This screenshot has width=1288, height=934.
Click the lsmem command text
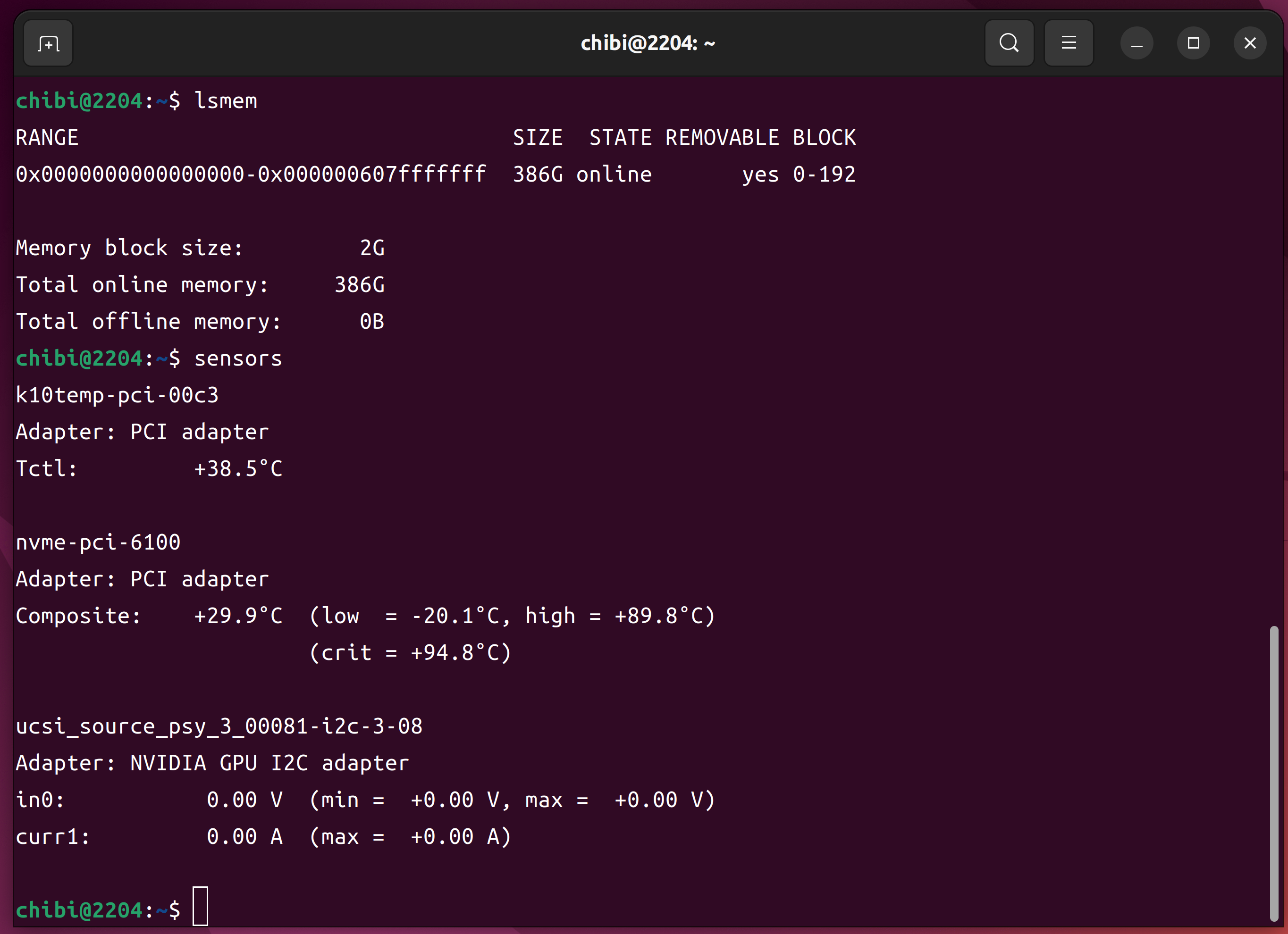226,101
